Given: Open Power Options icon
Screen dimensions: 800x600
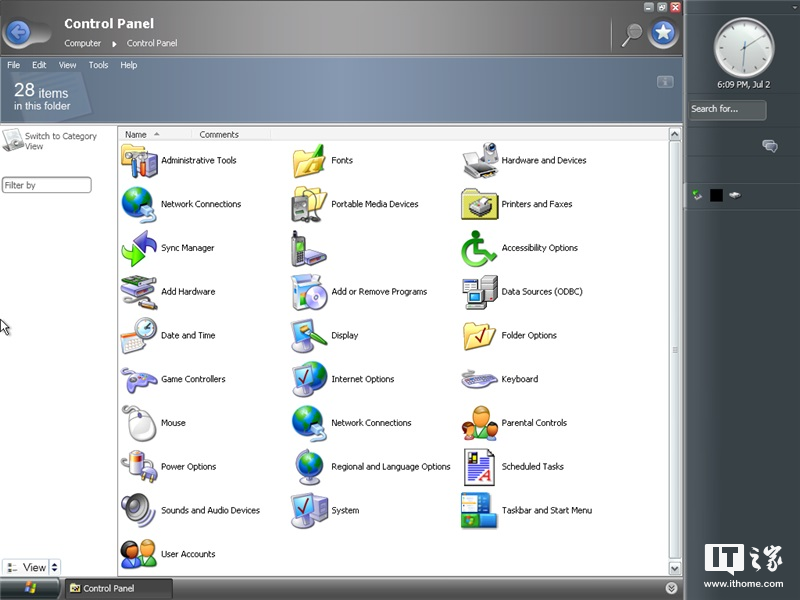Looking at the screenshot, I should click(138, 467).
